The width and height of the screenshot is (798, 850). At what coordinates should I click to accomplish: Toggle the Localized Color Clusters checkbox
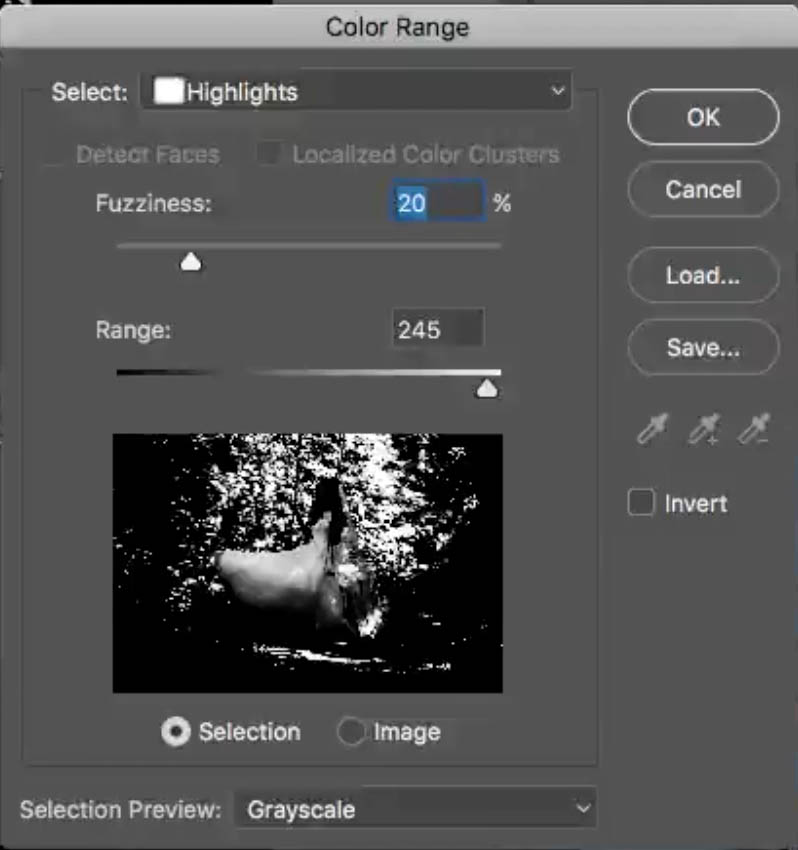click(x=268, y=155)
